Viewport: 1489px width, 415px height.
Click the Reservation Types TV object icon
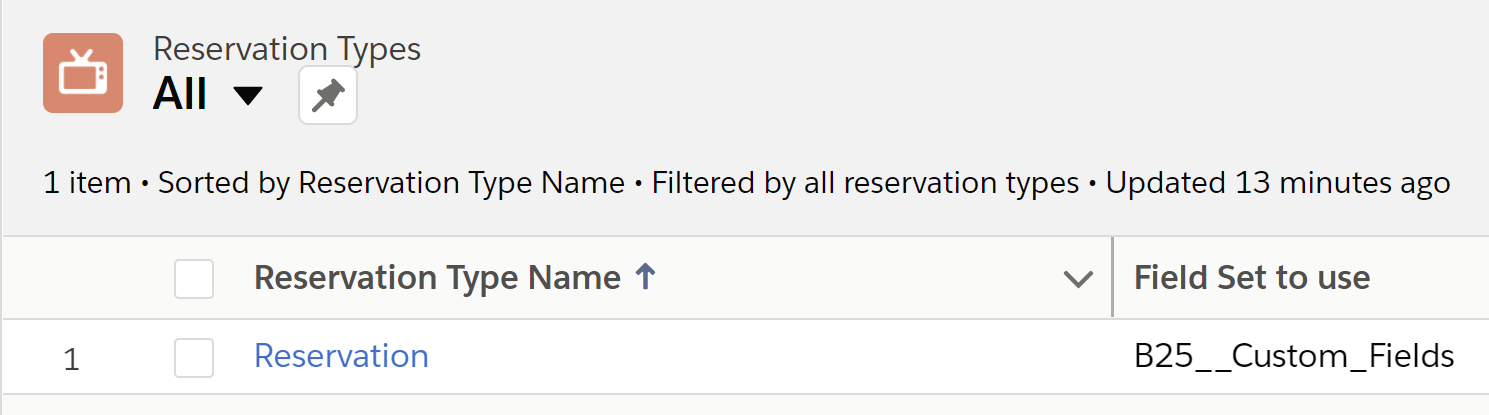[x=82, y=73]
